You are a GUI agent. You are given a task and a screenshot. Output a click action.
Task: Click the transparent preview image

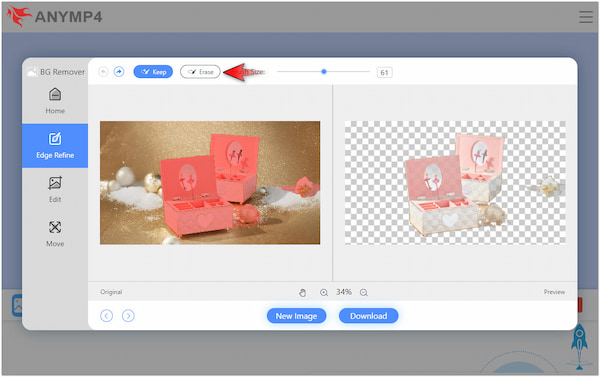pyautogui.click(x=455, y=183)
